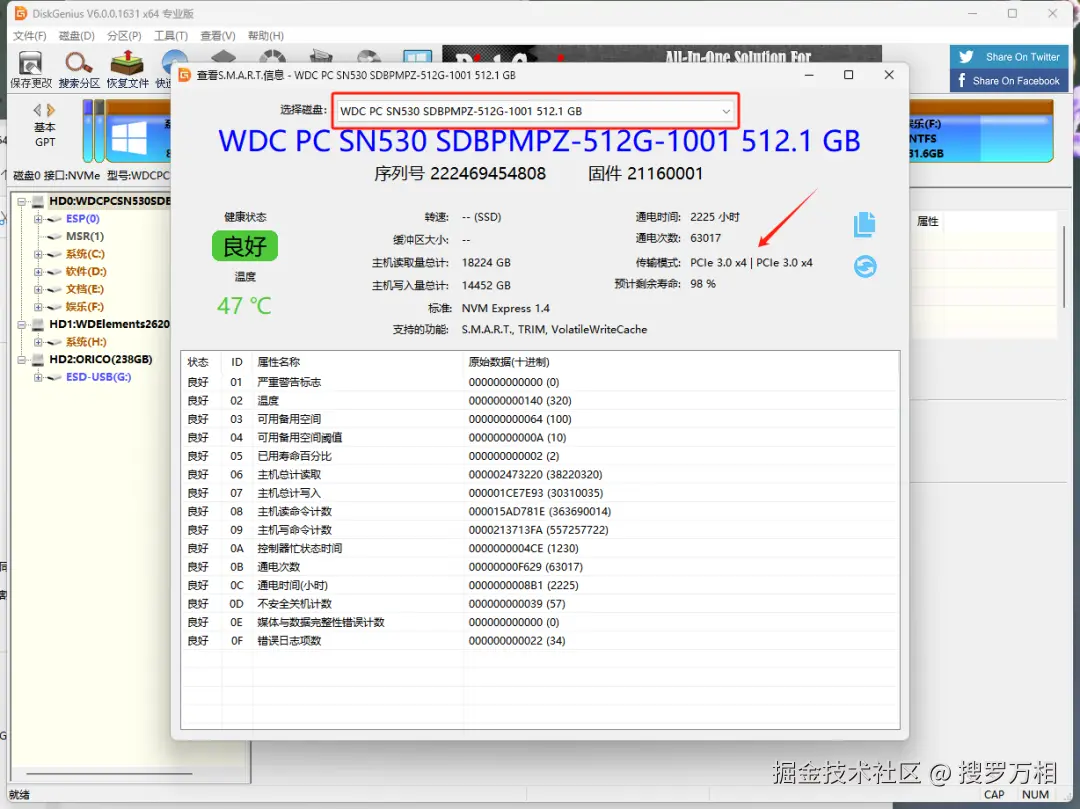
Task: Expand the 娱乐(F:) partition node
Action: pos(38,307)
